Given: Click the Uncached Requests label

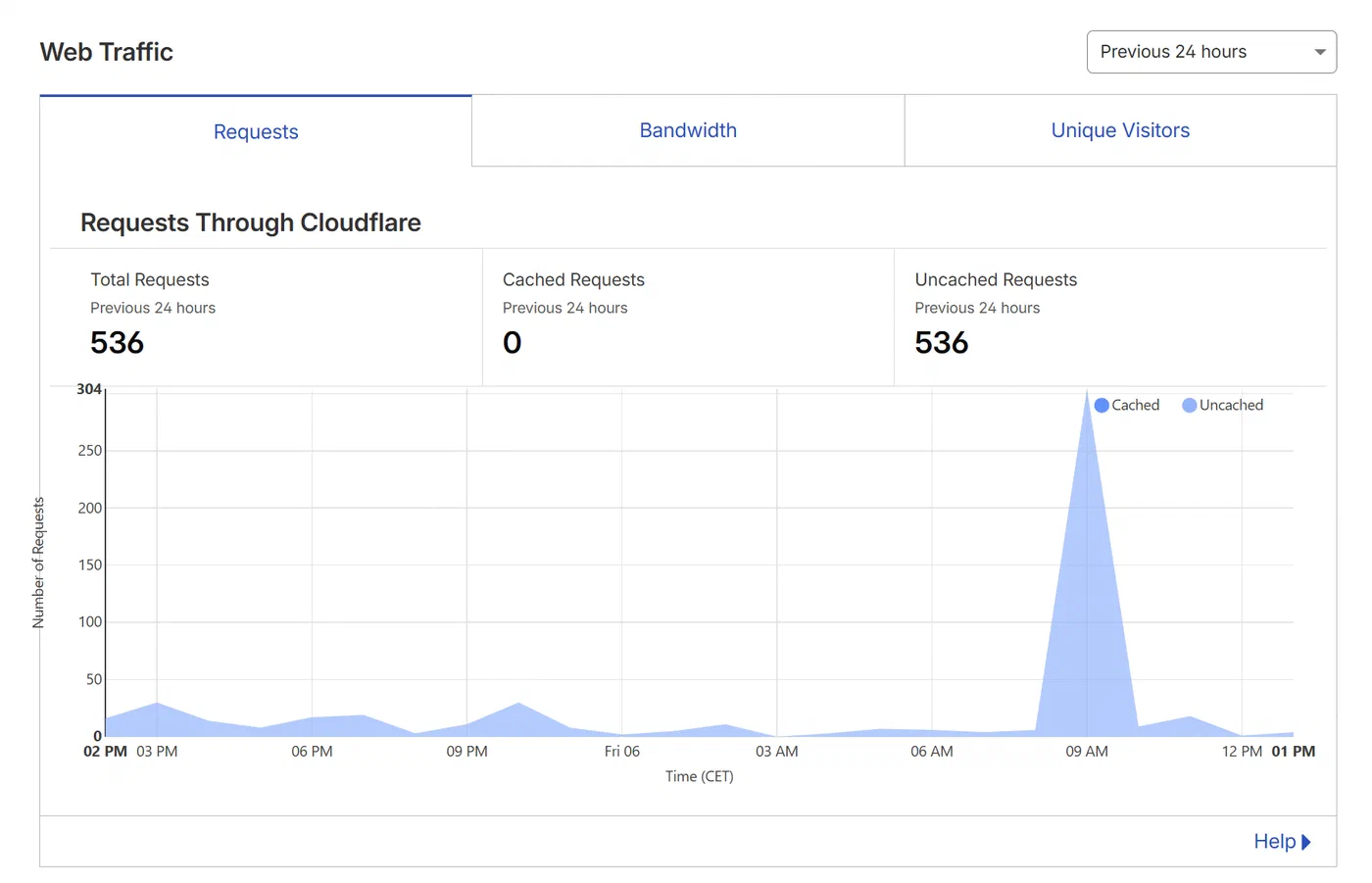Looking at the screenshot, I should (x=996, y=280).
